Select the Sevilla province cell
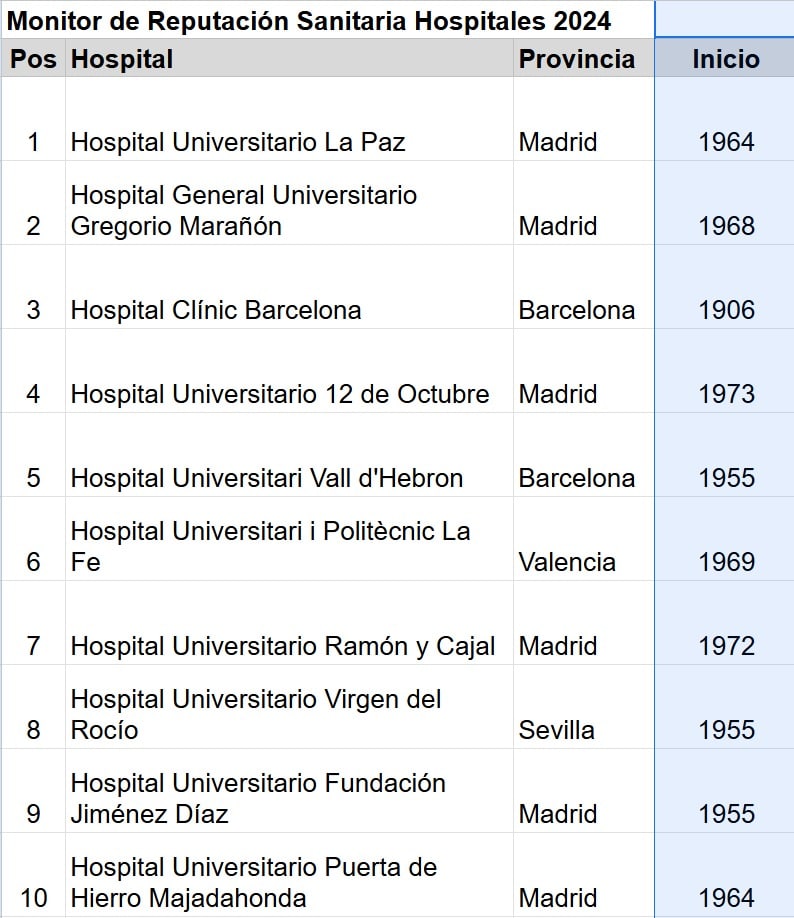 (x=556, y=730)
